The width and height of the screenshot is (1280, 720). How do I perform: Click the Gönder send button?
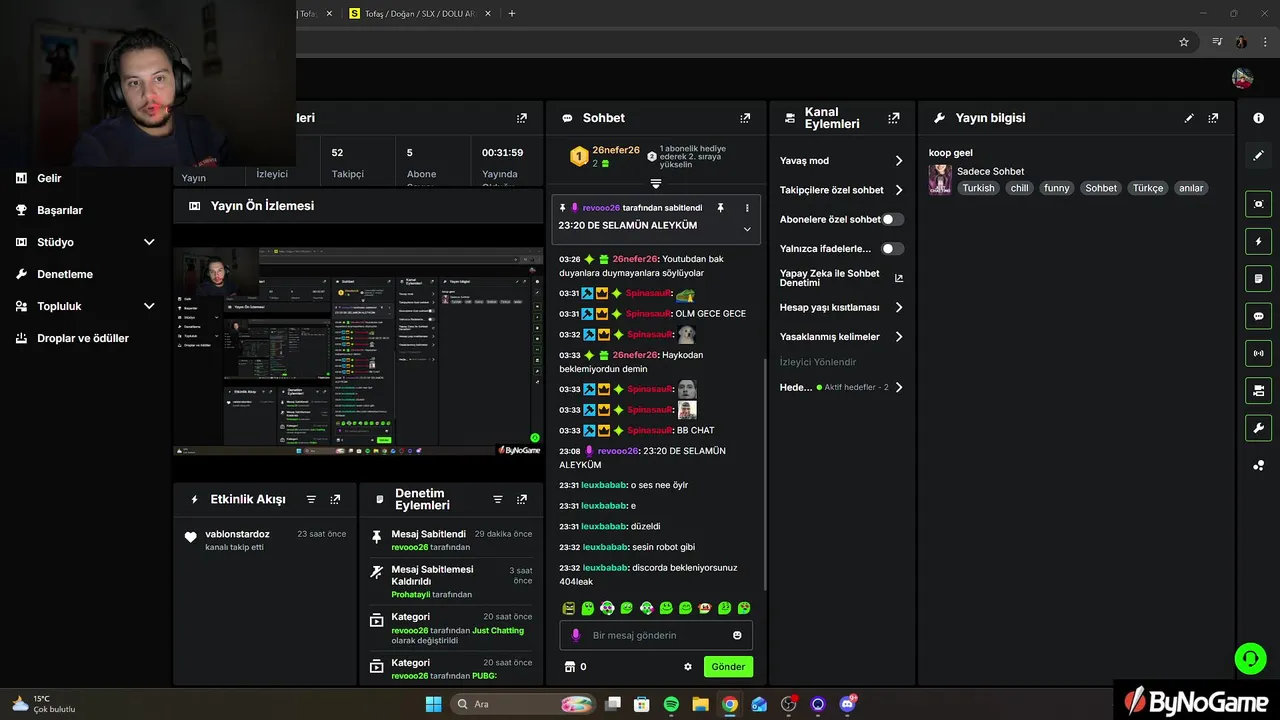728,667
